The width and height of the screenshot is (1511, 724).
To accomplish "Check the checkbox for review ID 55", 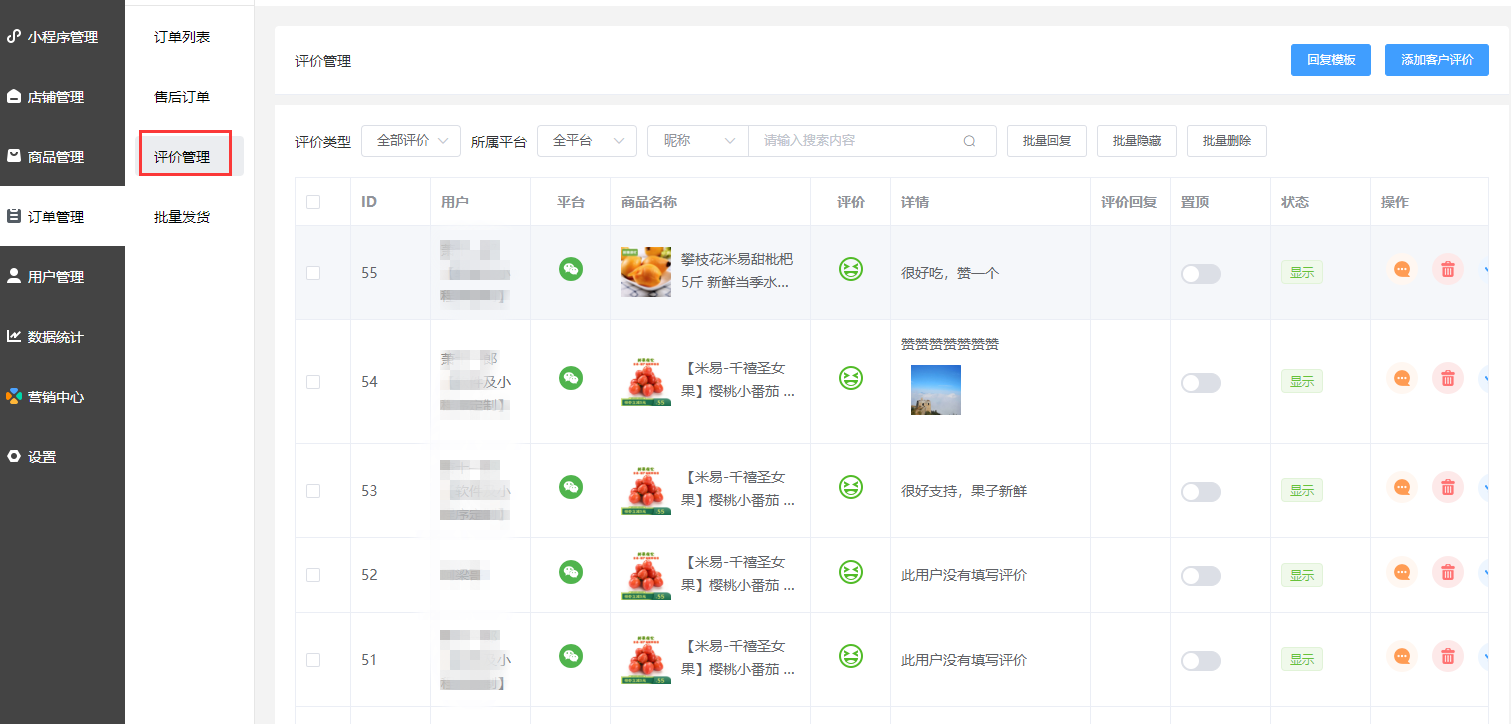I will click(313, 273).
